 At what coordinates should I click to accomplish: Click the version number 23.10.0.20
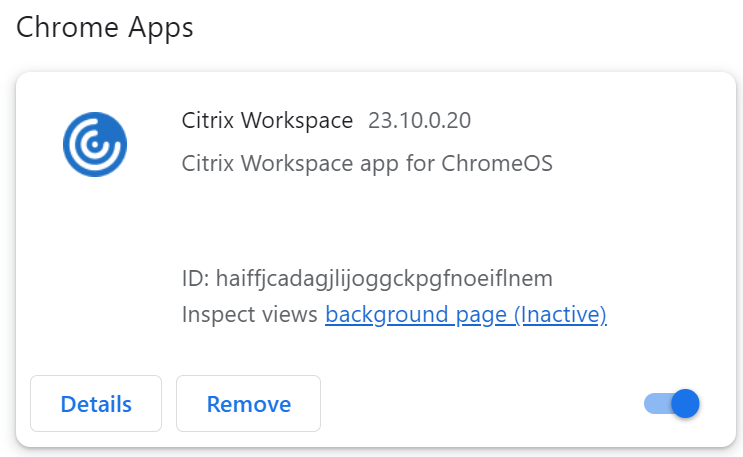pyautogui.click(x=419, y=121)
